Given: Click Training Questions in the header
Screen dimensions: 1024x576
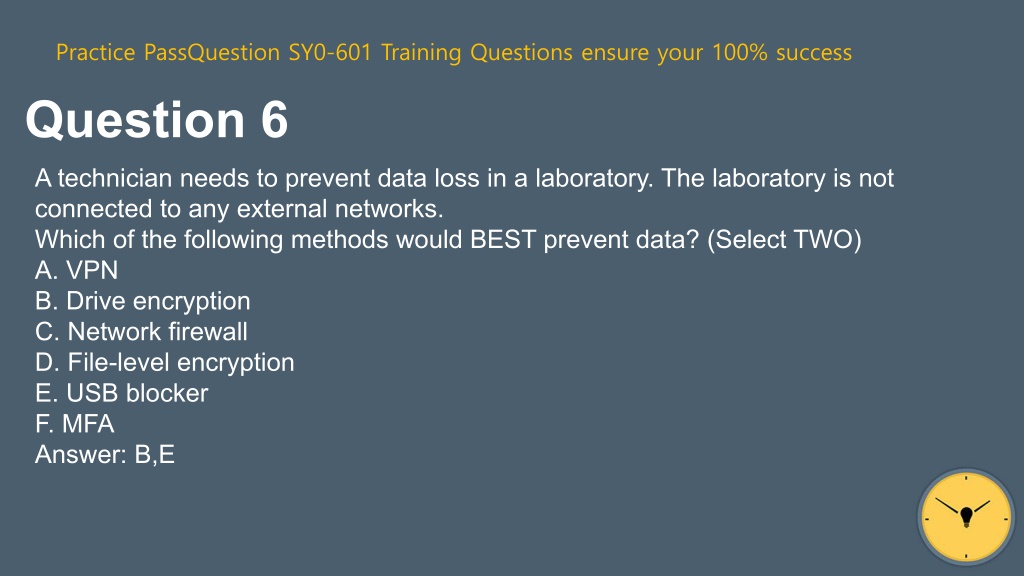Looking at the screenshot, I should click(x=477, y=52).
